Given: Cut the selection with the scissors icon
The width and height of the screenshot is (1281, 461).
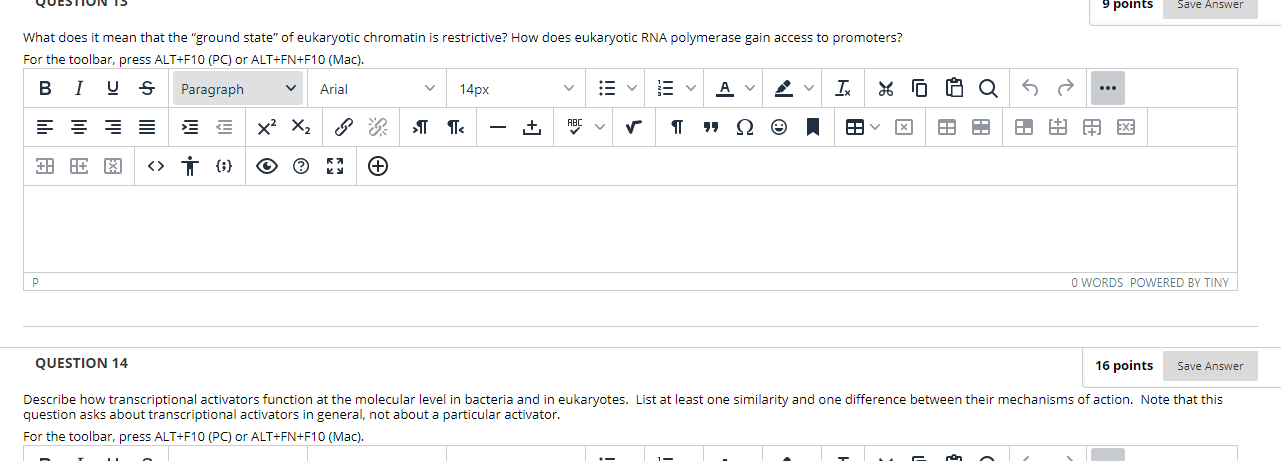Looking at the screenshot, I should click(x=885, y=89).
